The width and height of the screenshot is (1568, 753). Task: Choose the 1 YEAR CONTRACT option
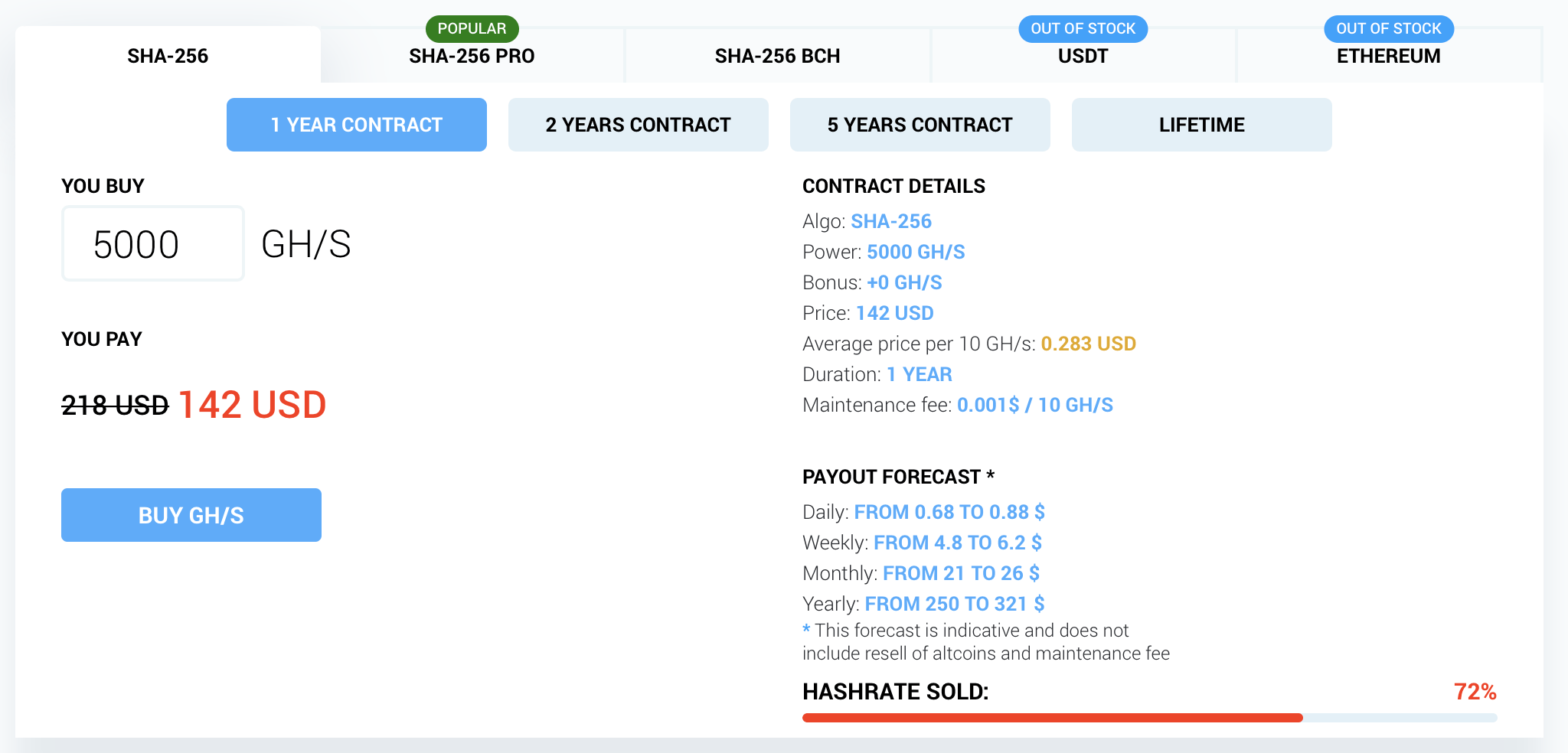357,125
